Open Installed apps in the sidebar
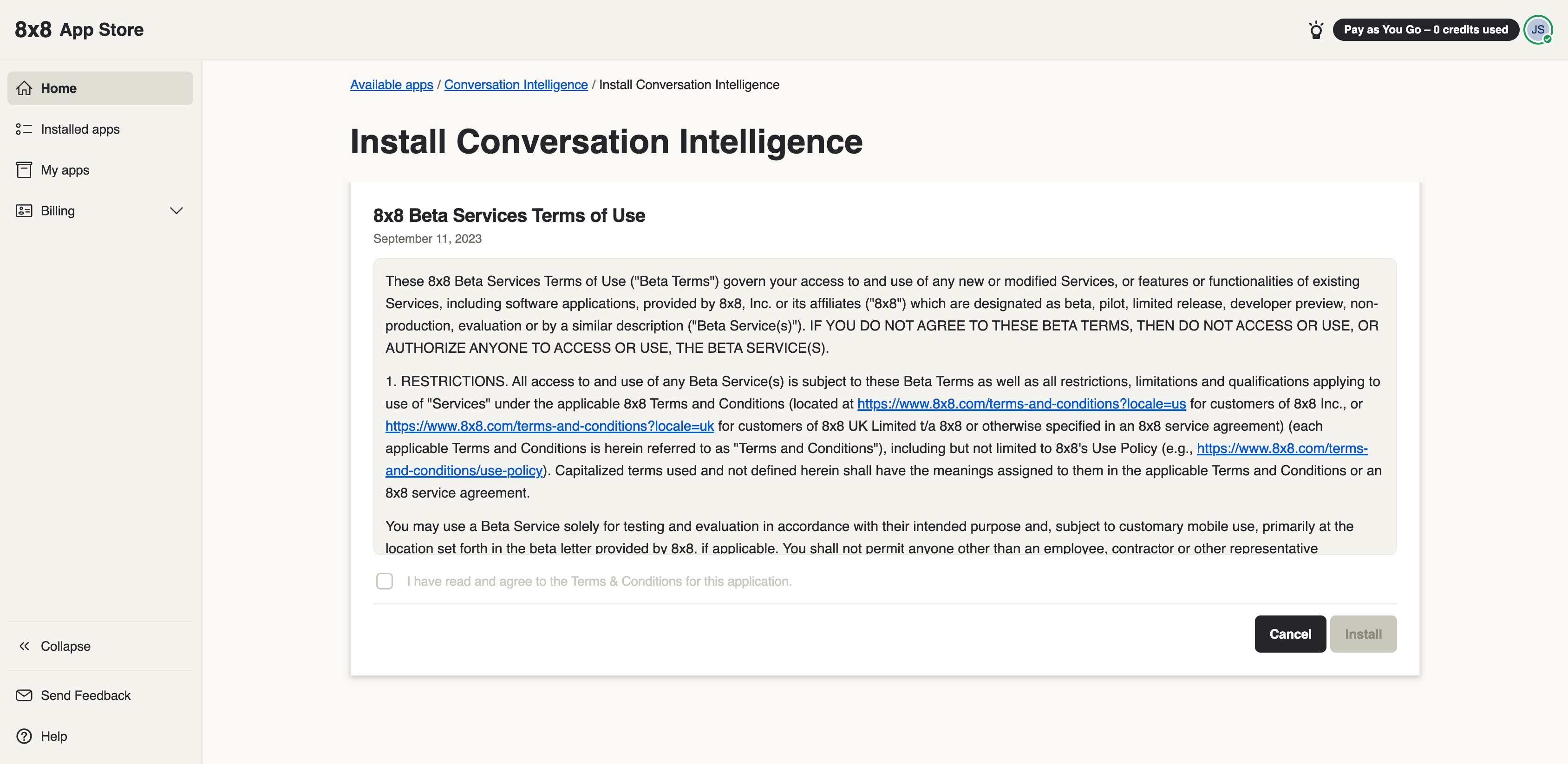The image size is (1568, 764). tap(100, 129)
